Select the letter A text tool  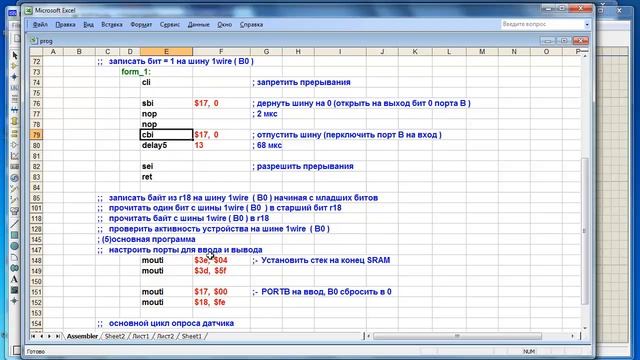[15, 279]
